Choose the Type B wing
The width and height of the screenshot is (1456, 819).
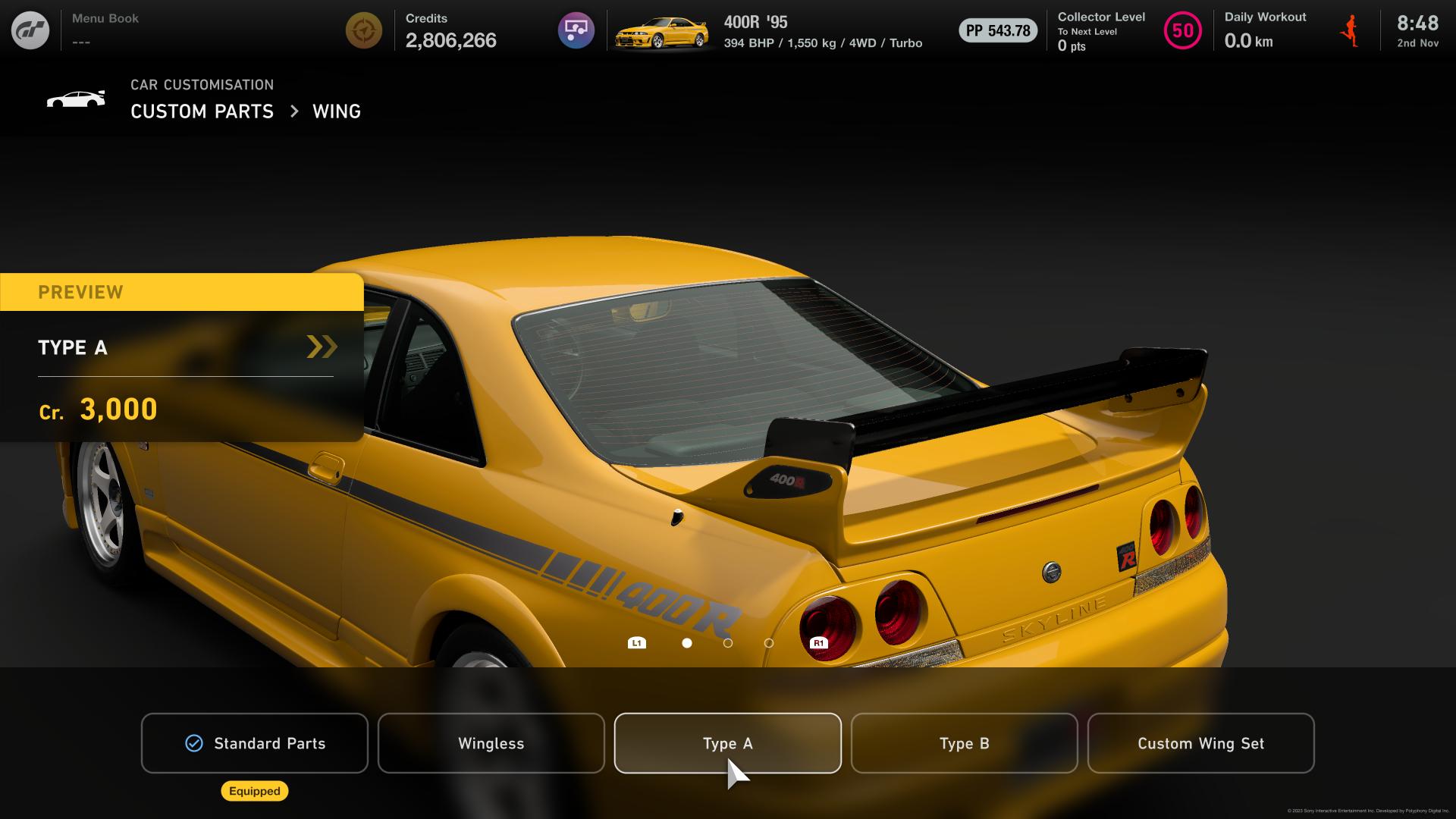pos(965,743)
